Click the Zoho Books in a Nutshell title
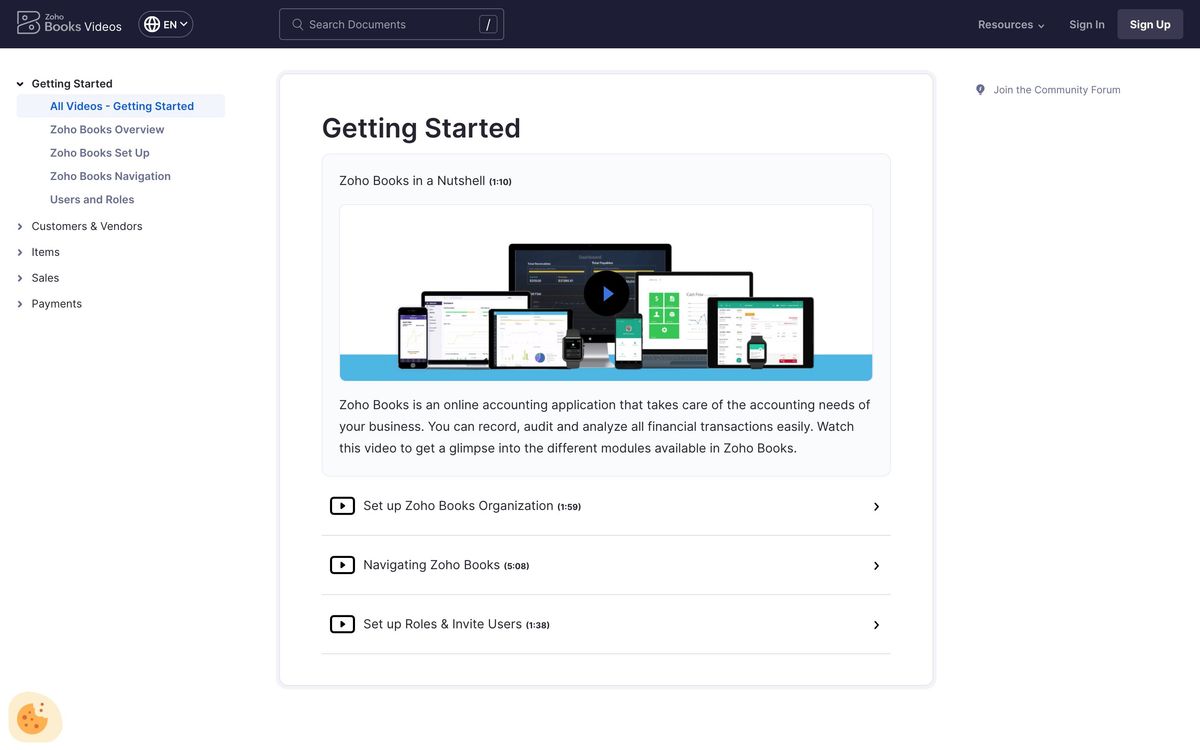Viewport: 1200px width, 750px height. pyautogui.click(x=412, y=181)
